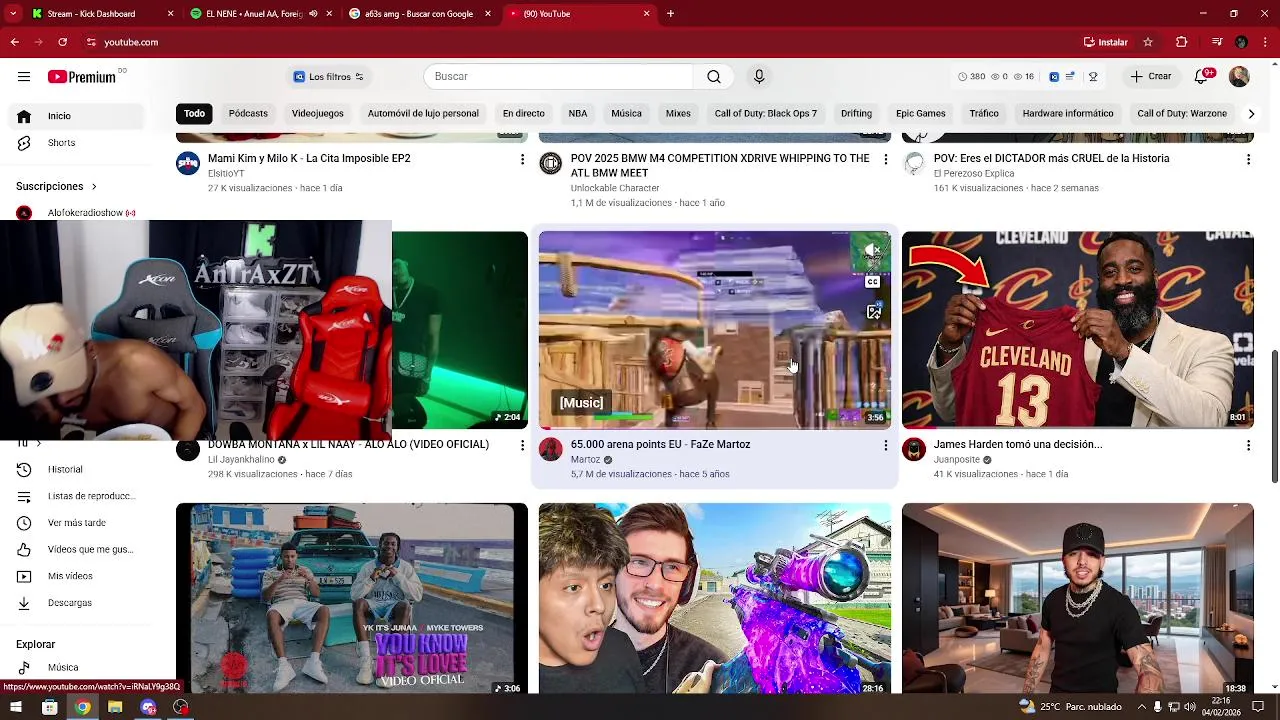The image size is (1280, 720).
Task: Click the trophy extension icon
Action: pyautogui.click(x=1093, y=77)
